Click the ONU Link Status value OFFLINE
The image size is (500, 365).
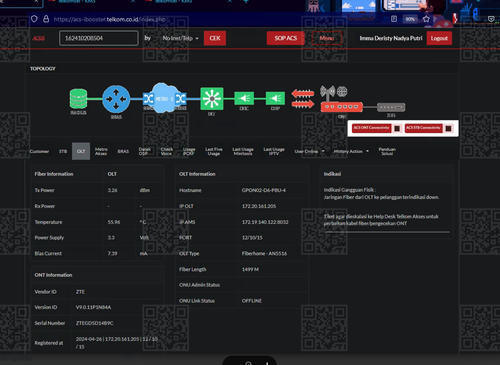click(x=252, y=301)
